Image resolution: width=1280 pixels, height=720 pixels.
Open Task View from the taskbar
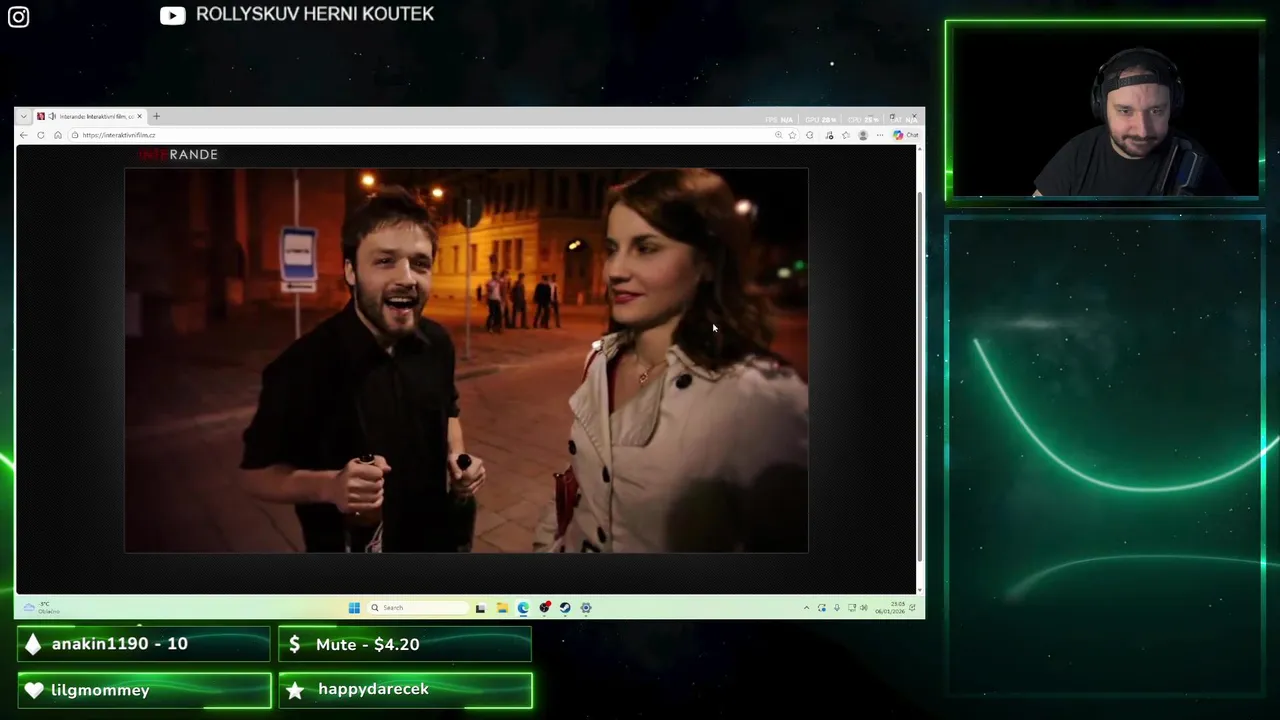pyautogui.click(x=480, y=608)
